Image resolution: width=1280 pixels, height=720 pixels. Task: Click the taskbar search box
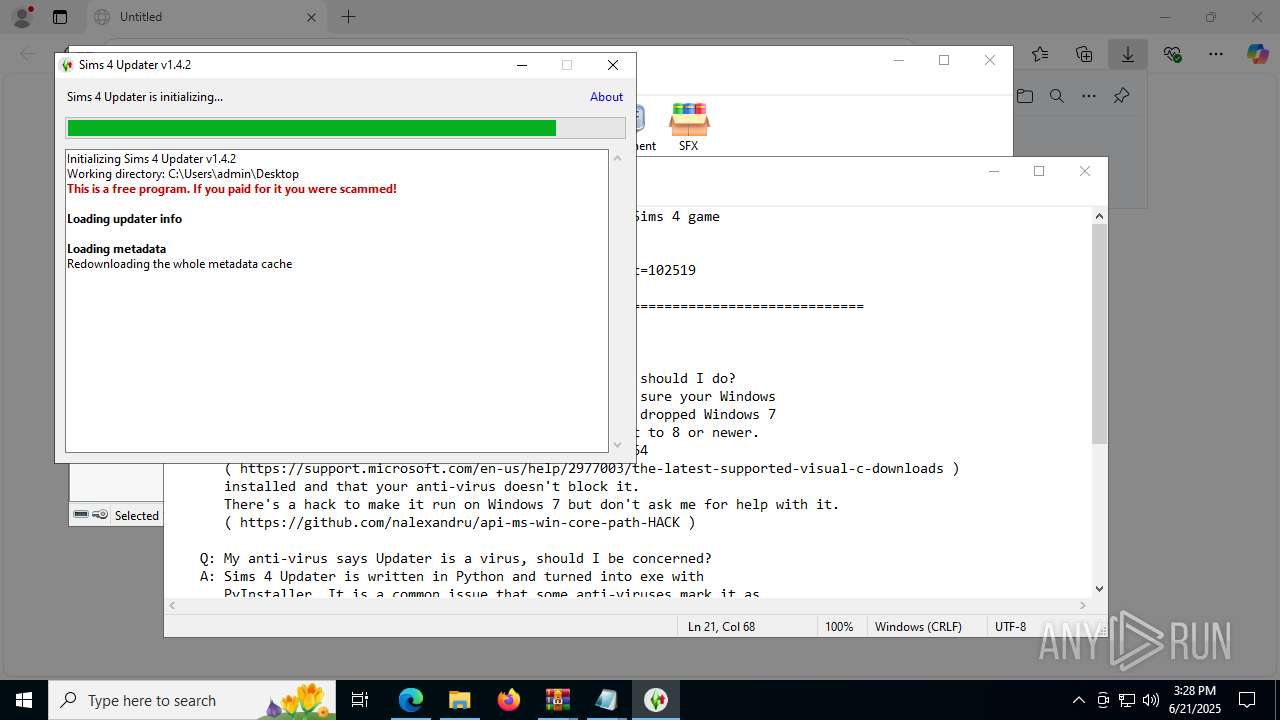tap(193, 700)
